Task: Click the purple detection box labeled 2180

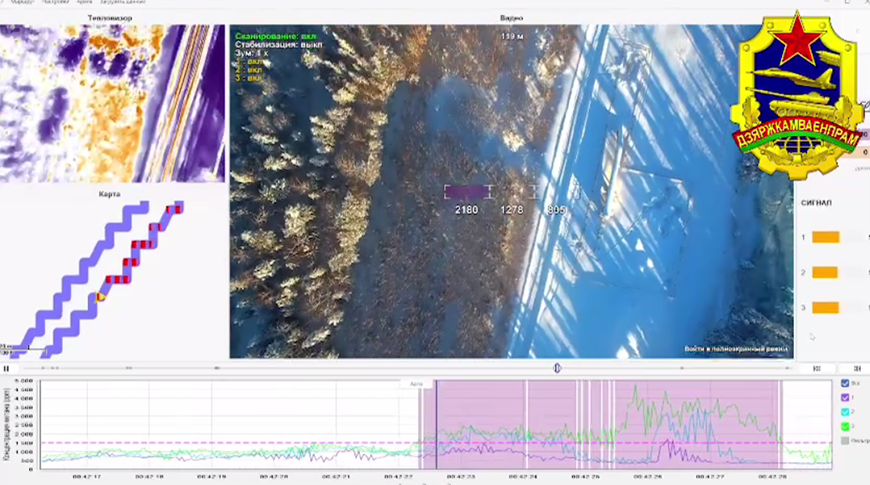Action: pyautogui.click(x=467, y=192)
